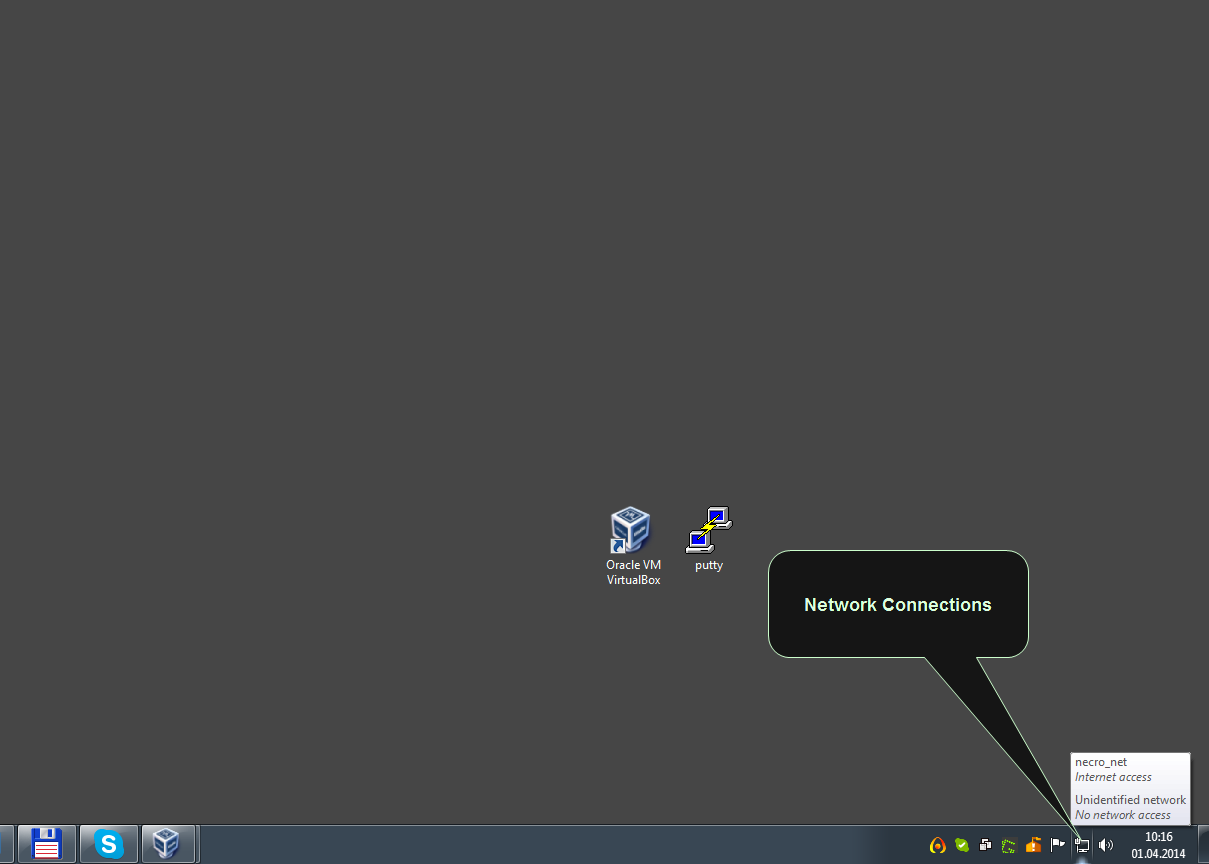The height and width of the screenshot is (864, 1209).
Task: Click the overlapping windows tray icon
Action: 986,845
